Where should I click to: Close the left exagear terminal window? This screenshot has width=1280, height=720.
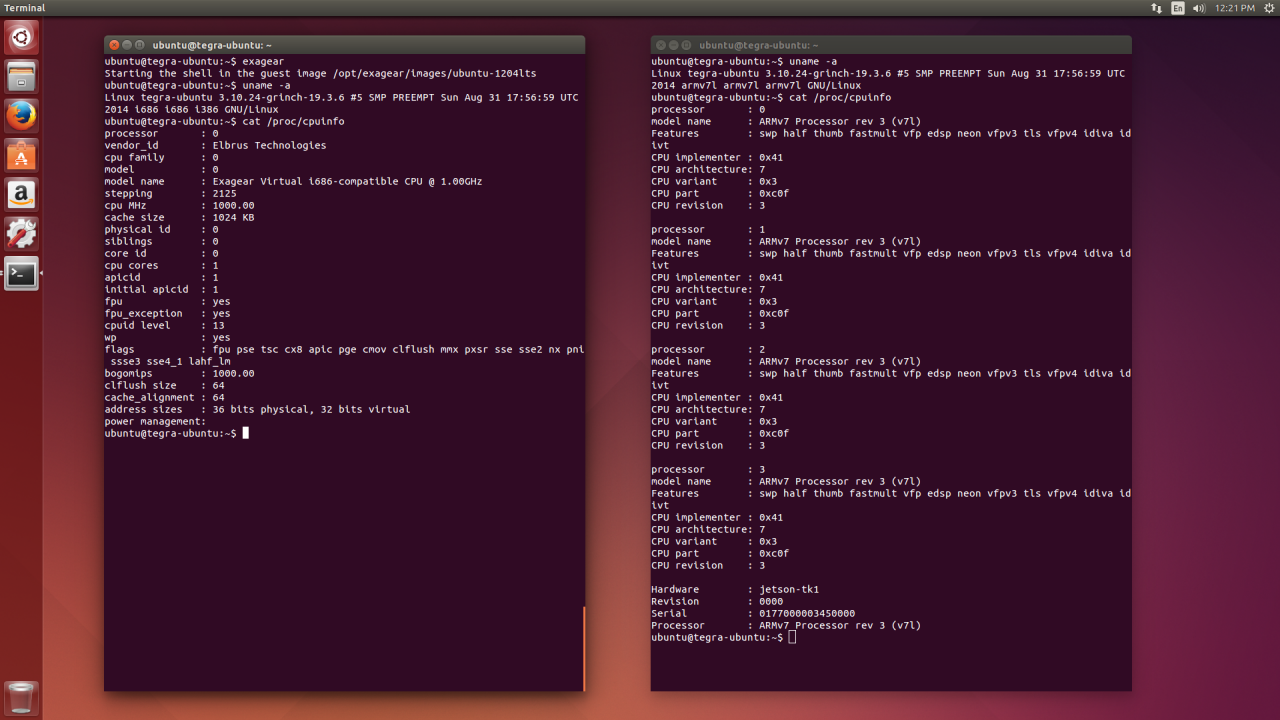coord(114,45)
